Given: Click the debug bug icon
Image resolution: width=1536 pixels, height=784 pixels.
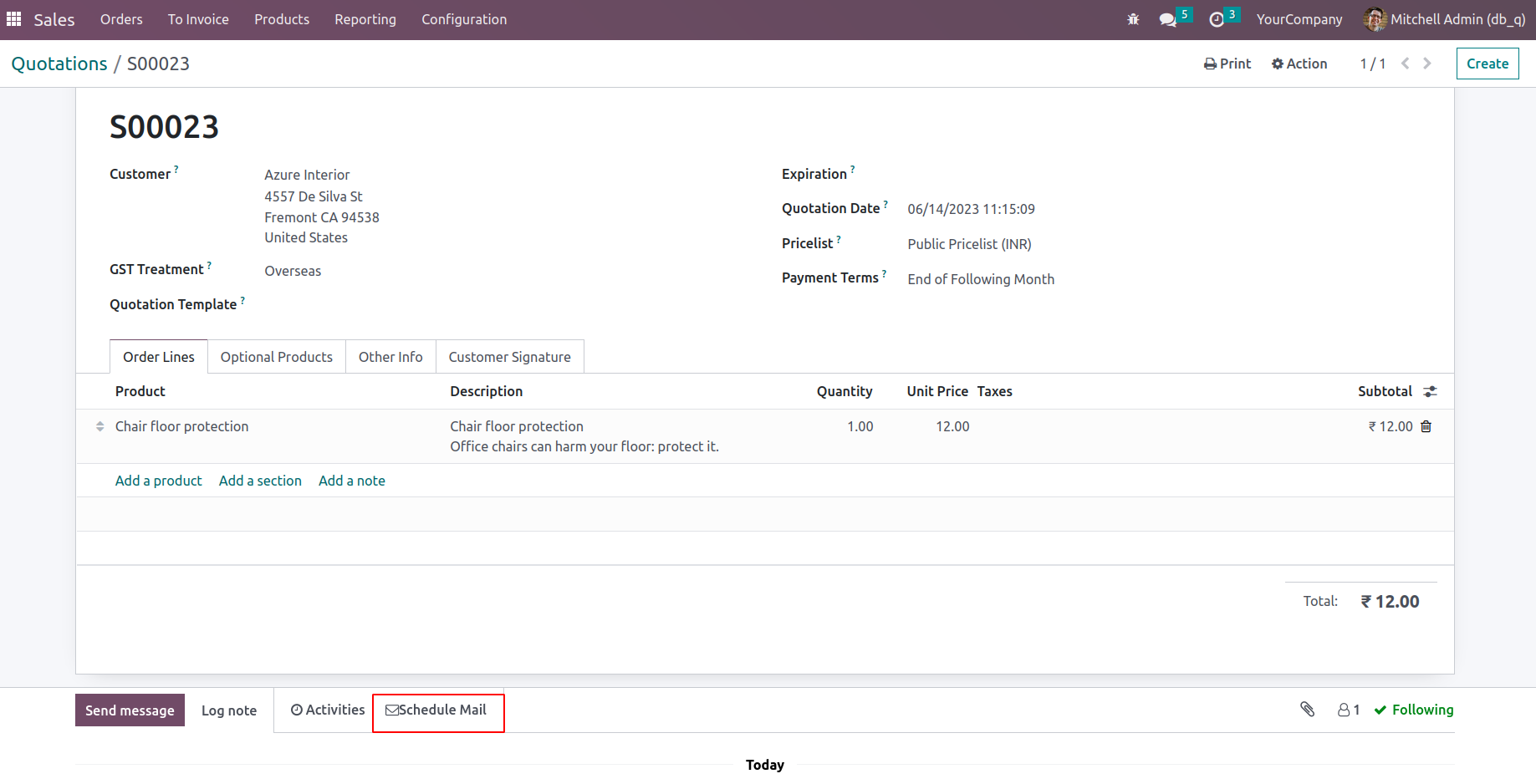Looking at the screenshot, I should pyautogui.click(x=1133, y=19).
